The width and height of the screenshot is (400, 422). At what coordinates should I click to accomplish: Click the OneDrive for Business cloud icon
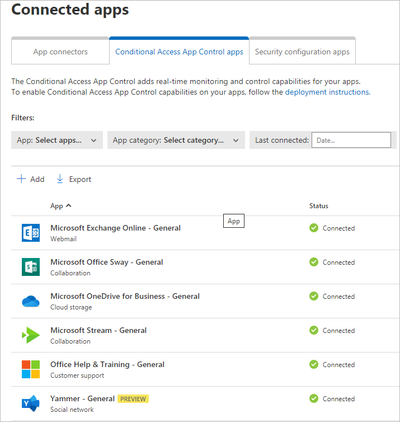click(x=31, y=301)
